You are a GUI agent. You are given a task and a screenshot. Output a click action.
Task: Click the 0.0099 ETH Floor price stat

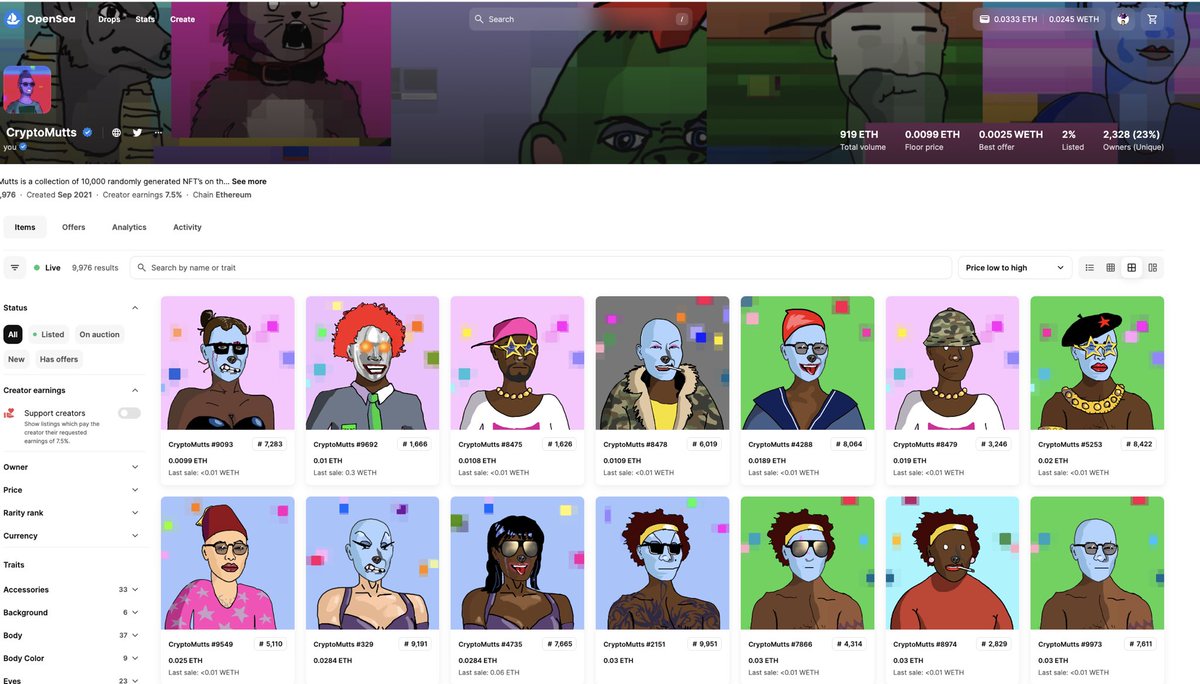(932, 140)
